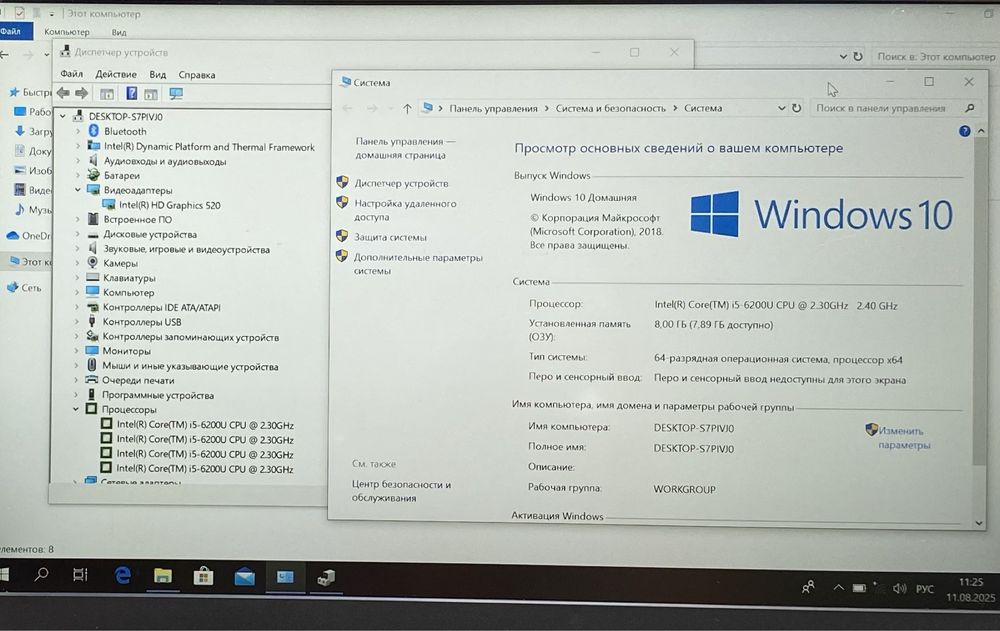Screen dimensions: 1000x631
Task: Click Система и безопасность breadcrumb
Action: [610, 108]
